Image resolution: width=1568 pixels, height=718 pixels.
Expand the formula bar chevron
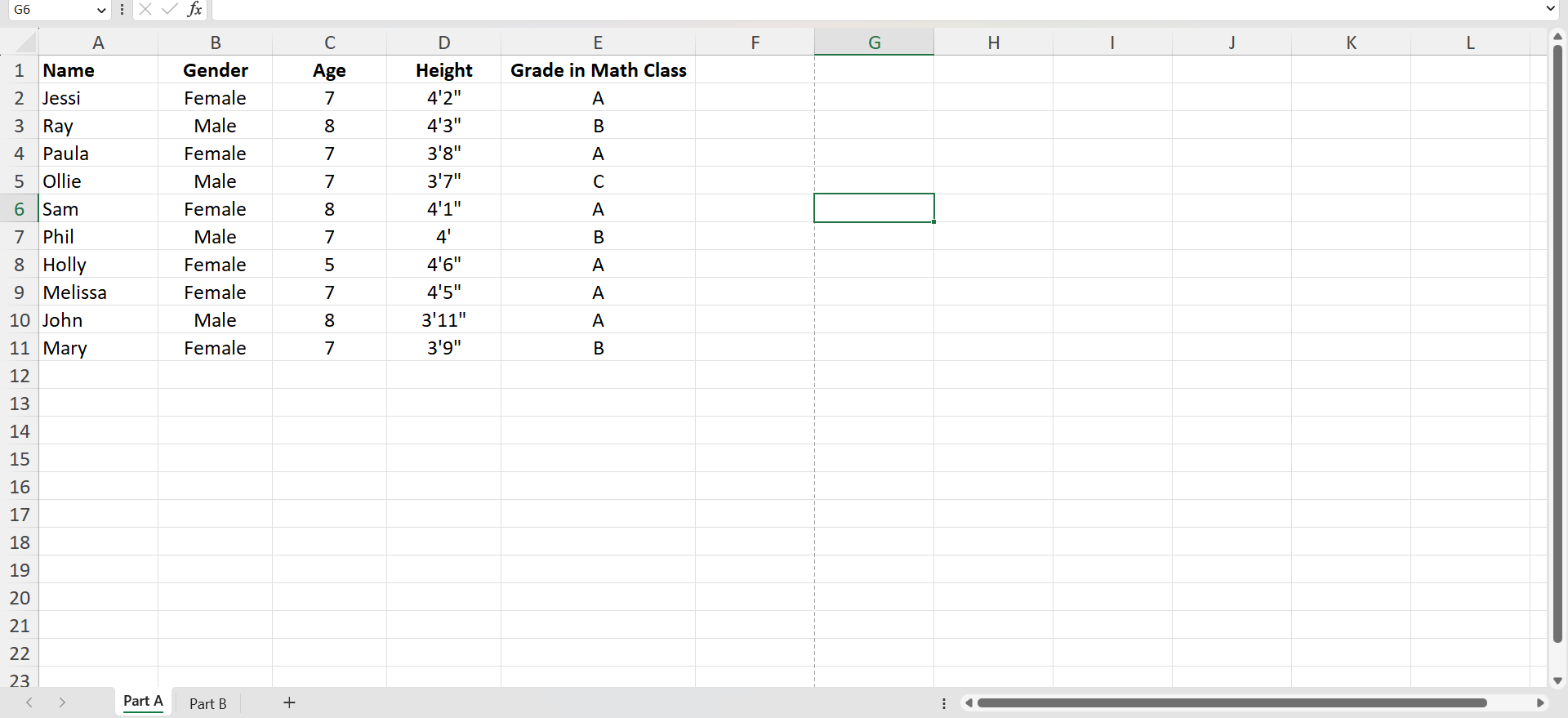pos(1551,10)
